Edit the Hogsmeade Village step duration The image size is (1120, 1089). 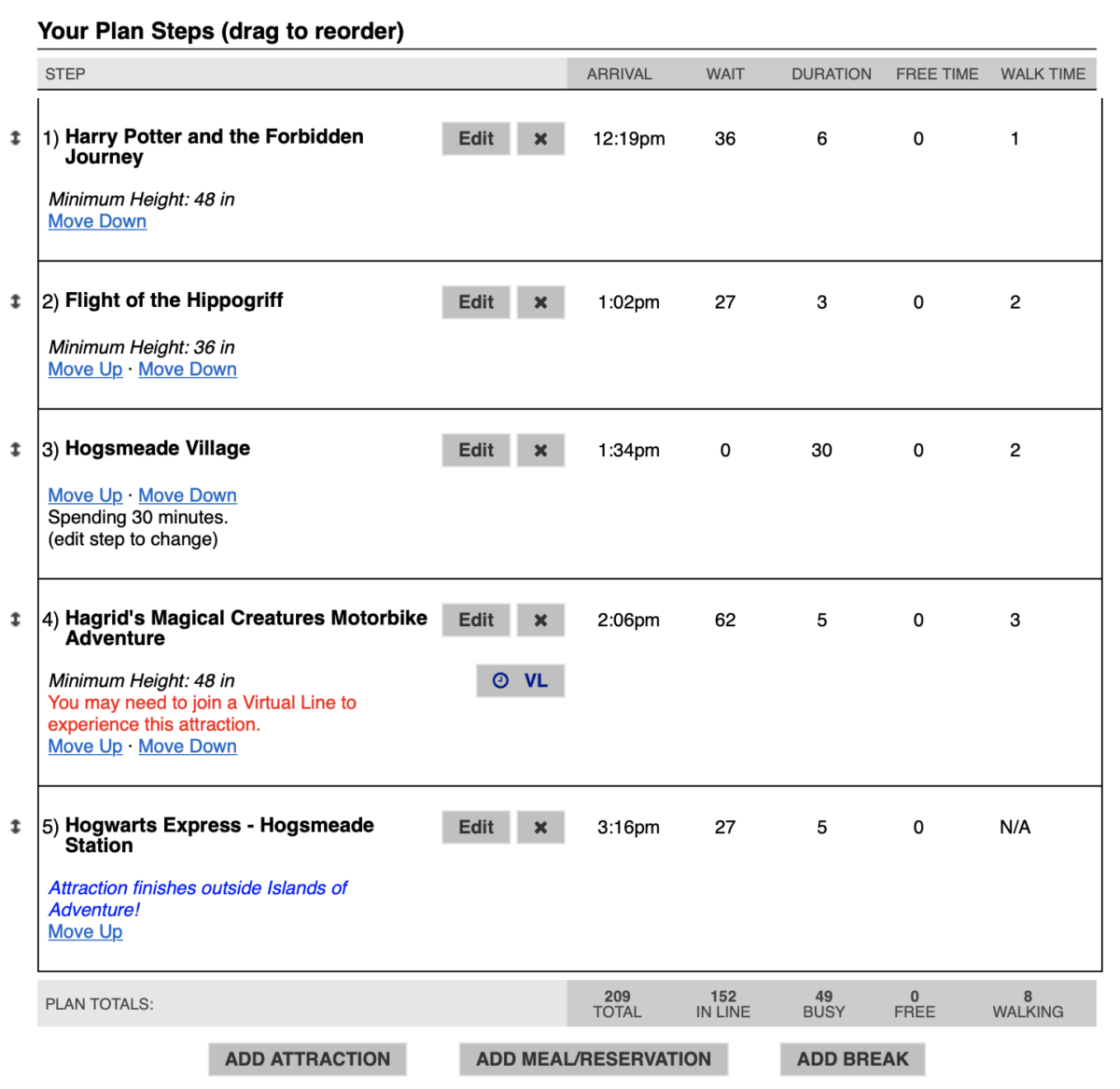click(475, 450)
